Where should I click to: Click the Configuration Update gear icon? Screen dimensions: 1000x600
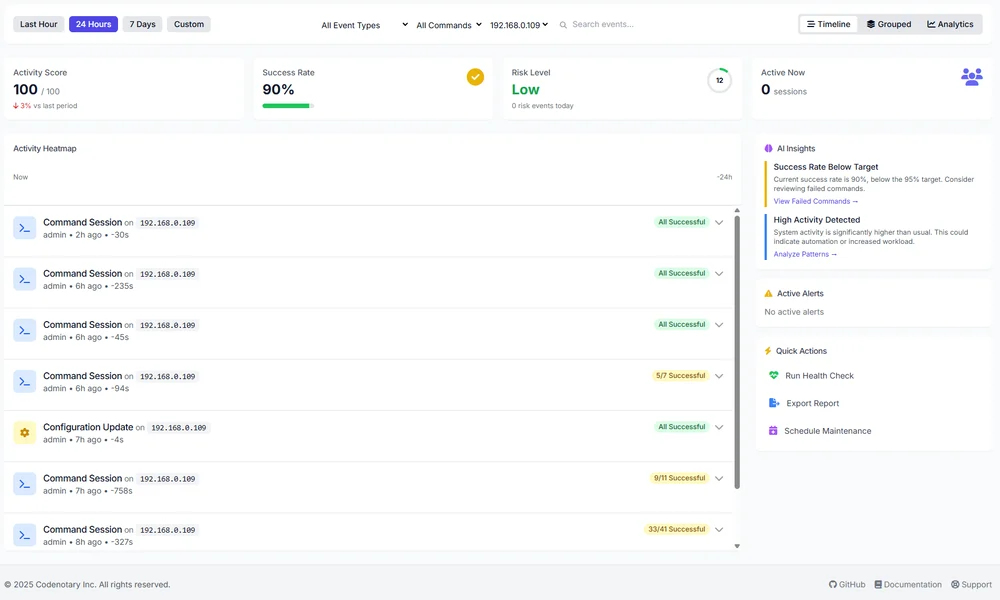pyautogui.click(x=25, y=433)
